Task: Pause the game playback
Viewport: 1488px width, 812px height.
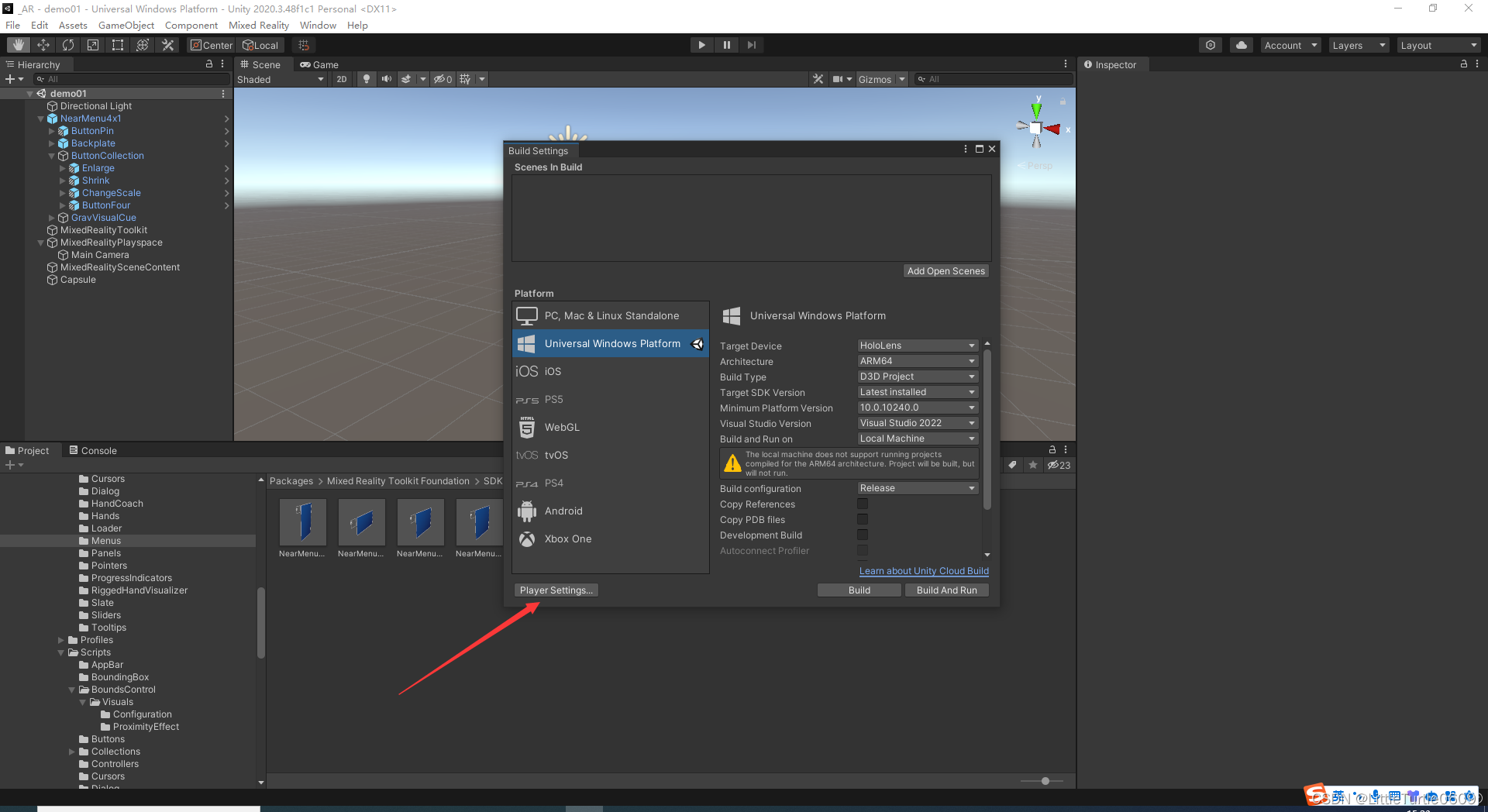Action: pyautogui.click(x=726, y=45)
